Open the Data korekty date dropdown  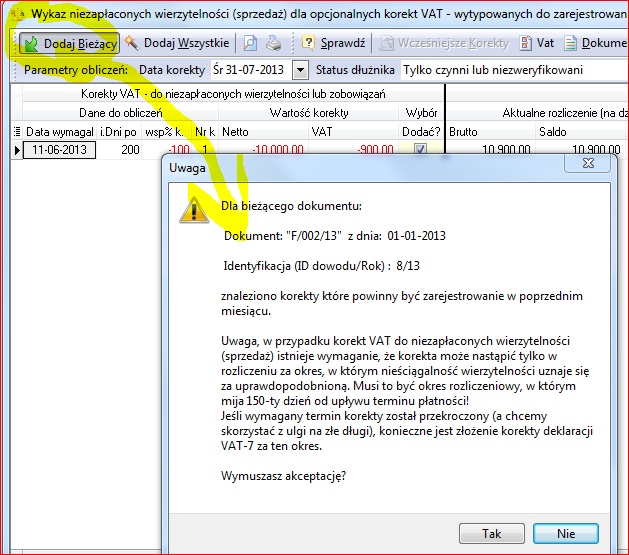pos(300,71)
